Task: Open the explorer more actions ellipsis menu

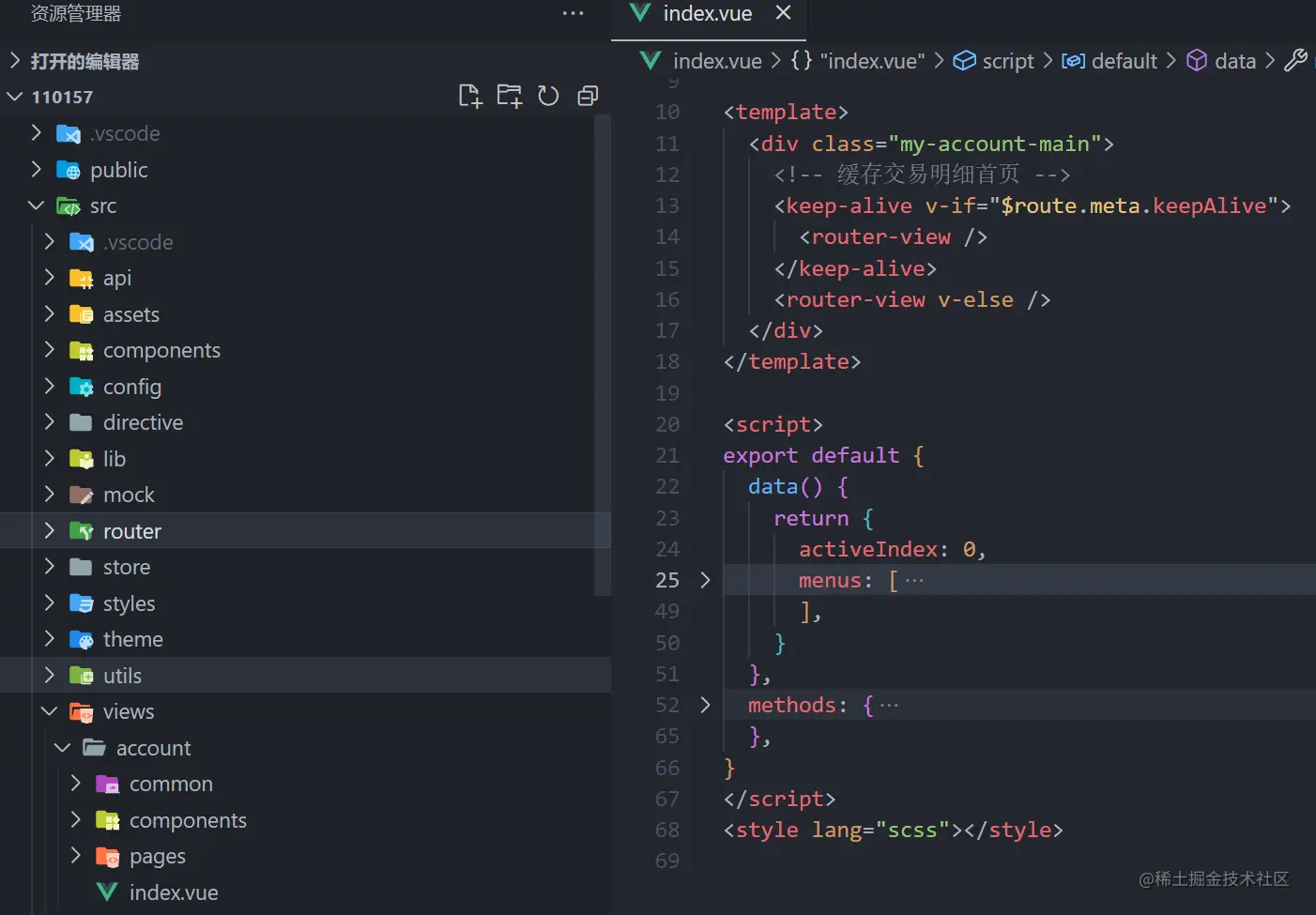Action: [x=573, y=13]
